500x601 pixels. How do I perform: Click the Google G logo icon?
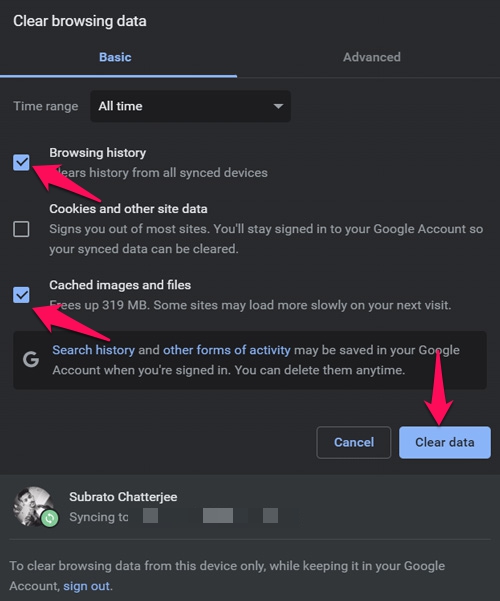click(31, 360)
